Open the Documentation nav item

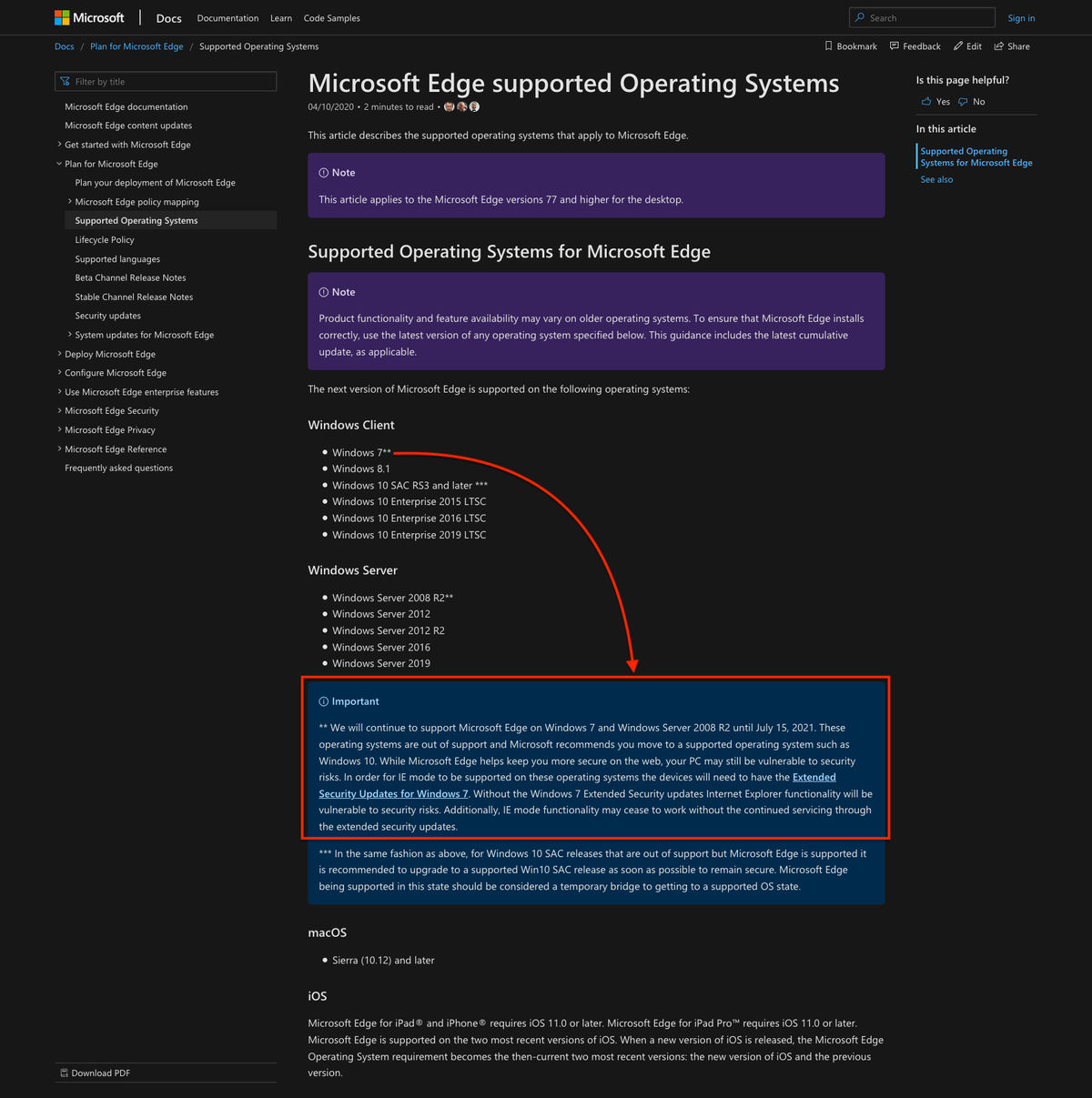[227, 18]
